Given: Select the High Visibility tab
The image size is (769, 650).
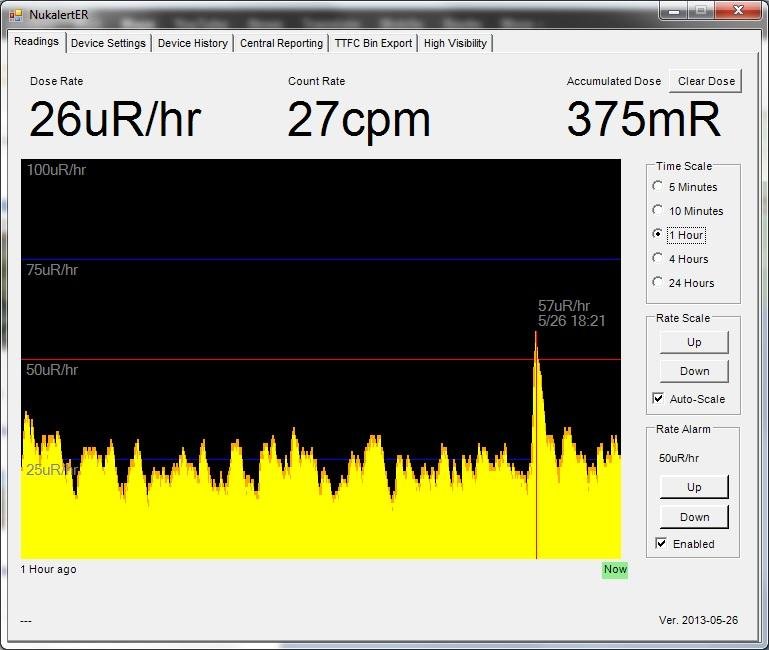Looking at the screenshot, I should point(455,43).
